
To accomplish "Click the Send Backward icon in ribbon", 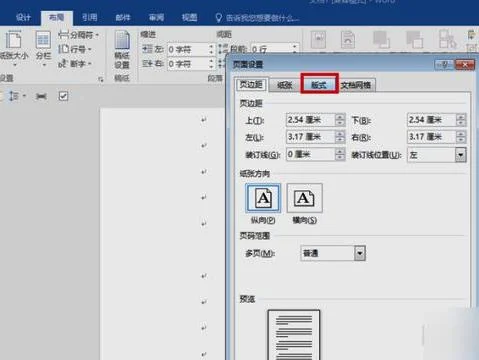I will pyautogui.click(x=414, y=40).
